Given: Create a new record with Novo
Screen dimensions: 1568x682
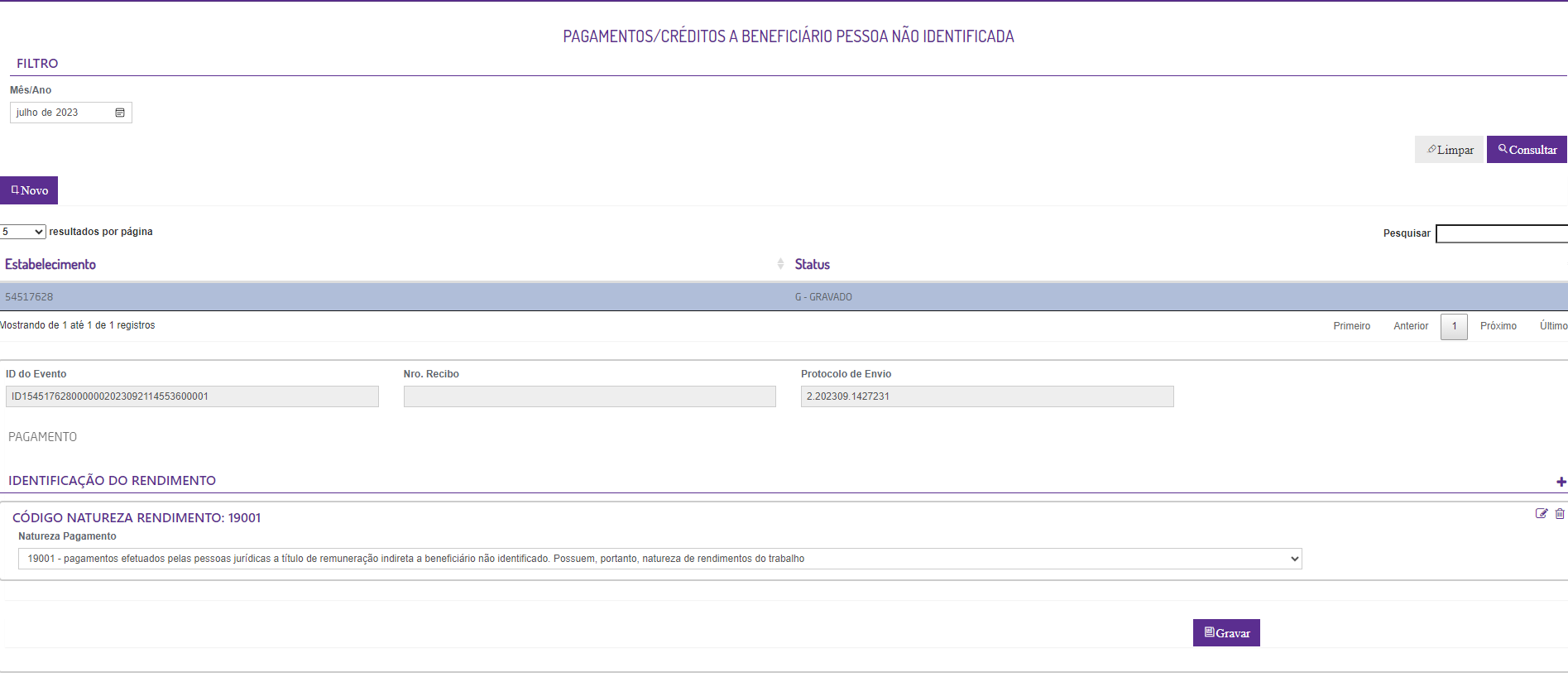Looking at the screenshot, I should [x=29, y=190].
